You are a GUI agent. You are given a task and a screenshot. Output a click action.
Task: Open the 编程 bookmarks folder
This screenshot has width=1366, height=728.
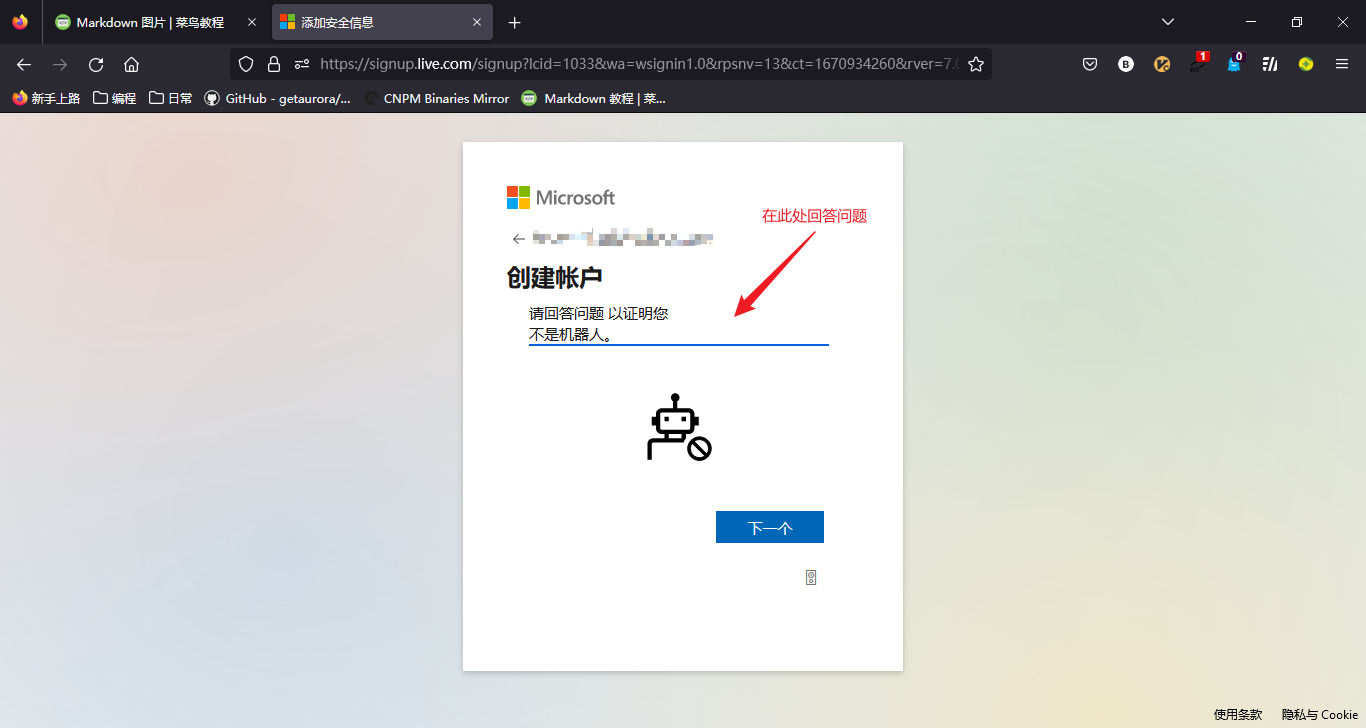114,98
